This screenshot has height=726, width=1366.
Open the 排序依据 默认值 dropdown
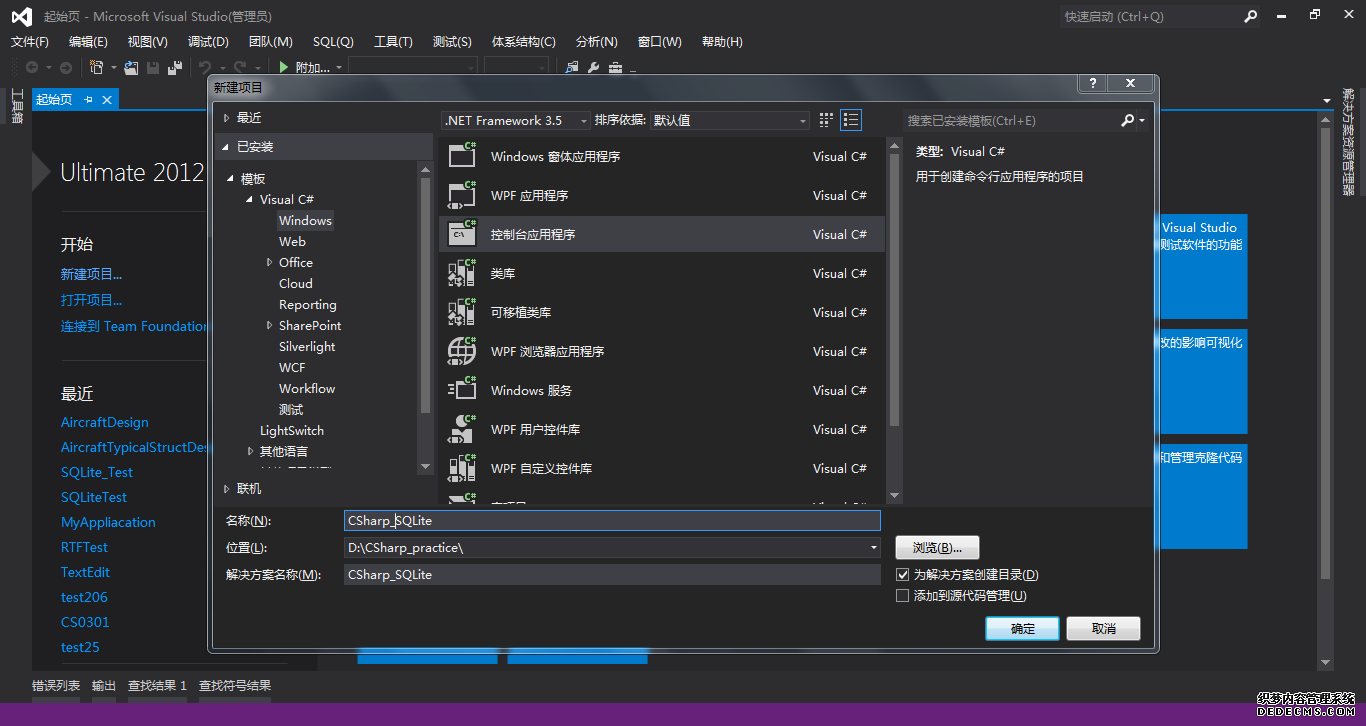pyautogui.click(x=729, y=120)
